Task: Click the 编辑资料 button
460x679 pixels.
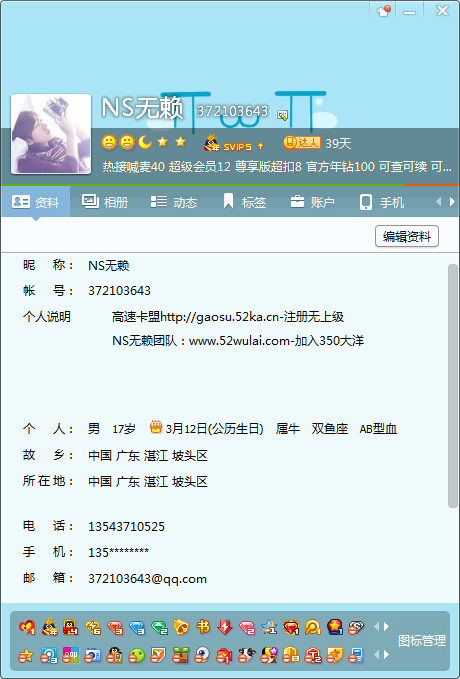Action: pos(407,236)
